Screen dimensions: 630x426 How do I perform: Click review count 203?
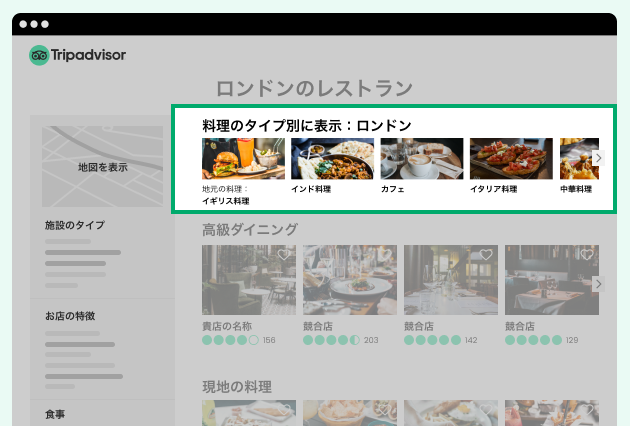click(371, 340)
